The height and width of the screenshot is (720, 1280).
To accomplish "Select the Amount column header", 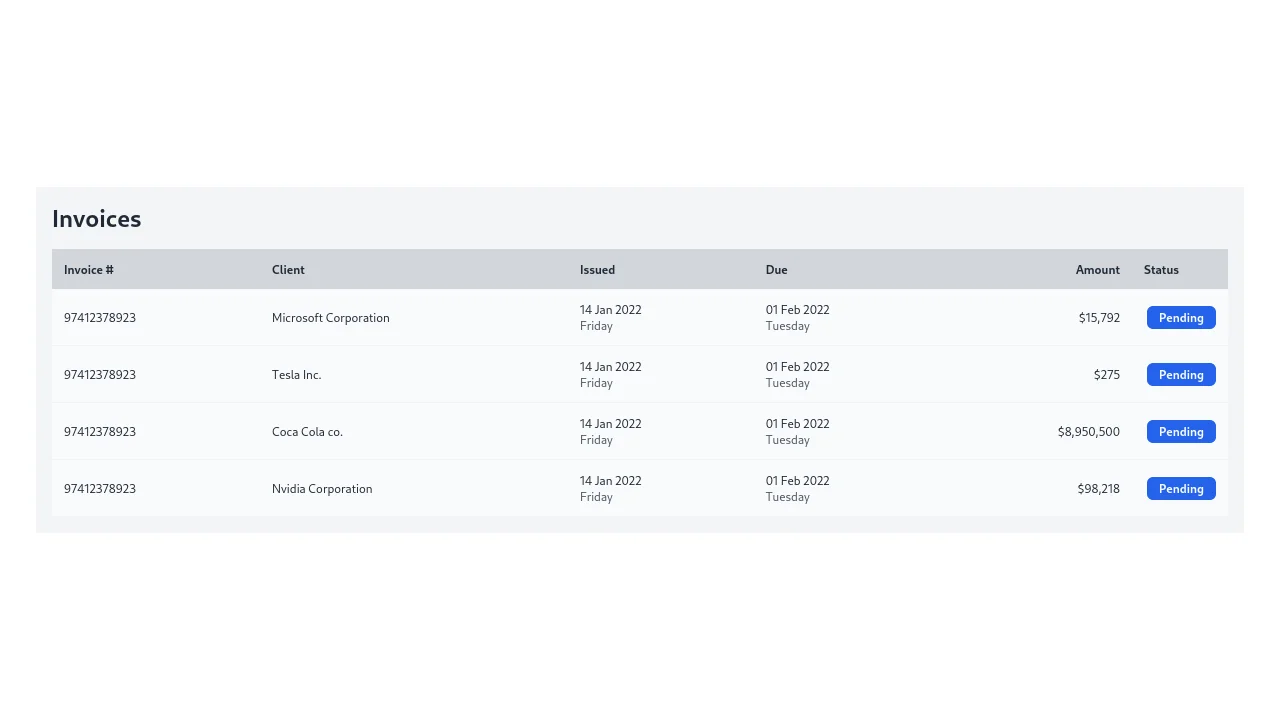I will pyautogui.click(x=1097, y=270).
